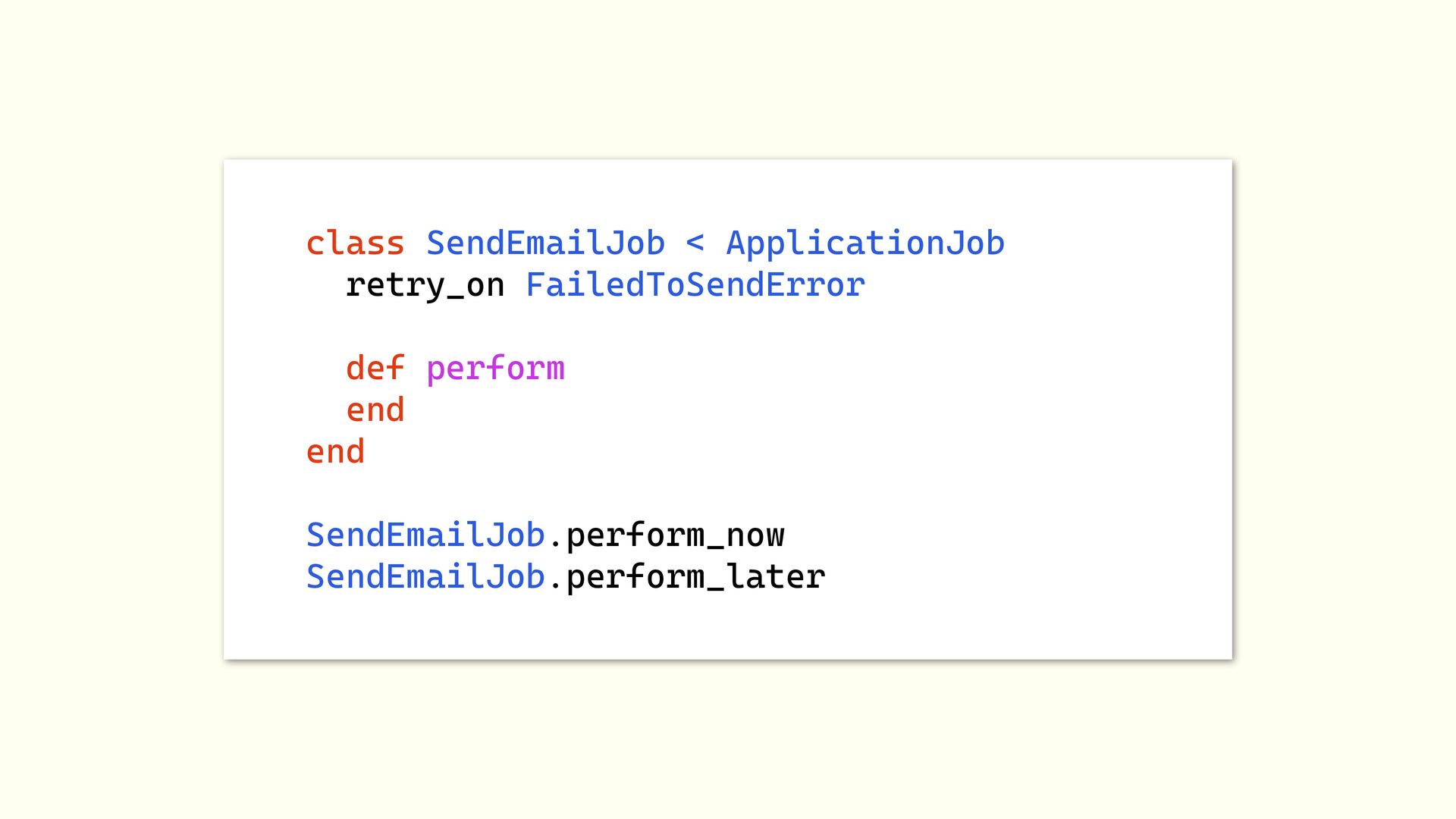Click the dot before perform_now

555,543
